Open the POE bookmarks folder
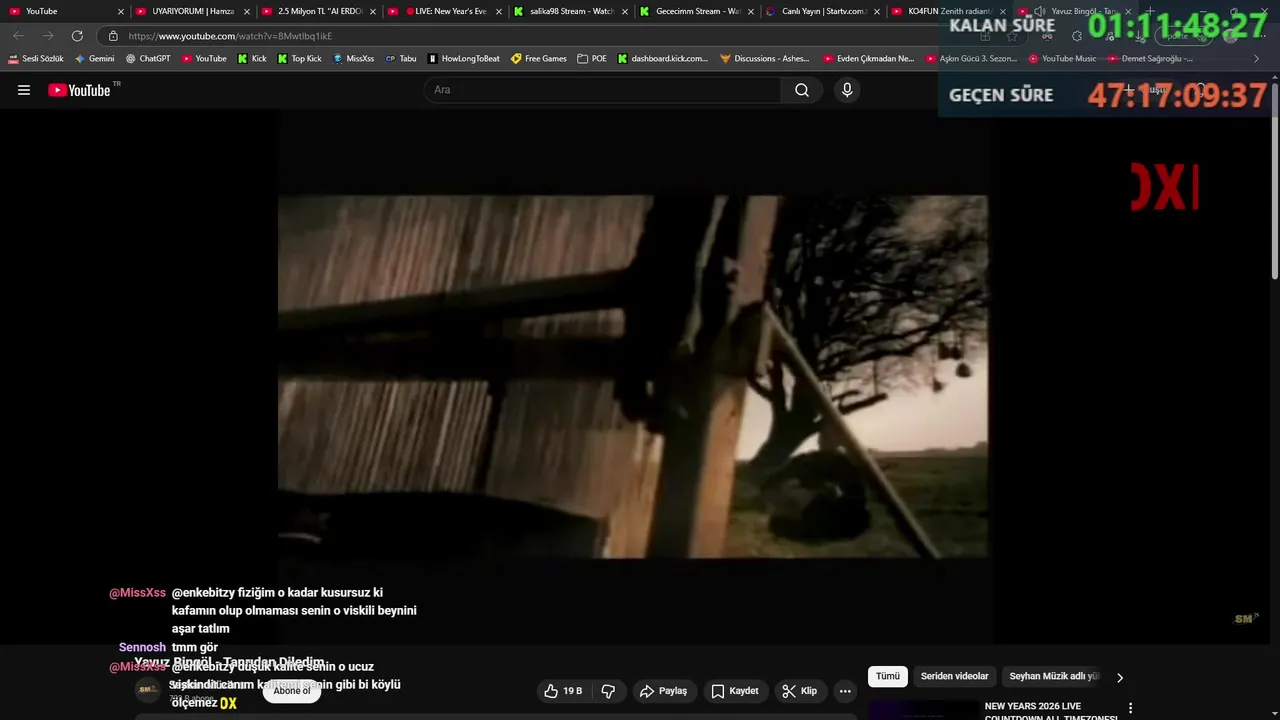The height and width of the screenshot is (720, 1280). pos(592,59)
